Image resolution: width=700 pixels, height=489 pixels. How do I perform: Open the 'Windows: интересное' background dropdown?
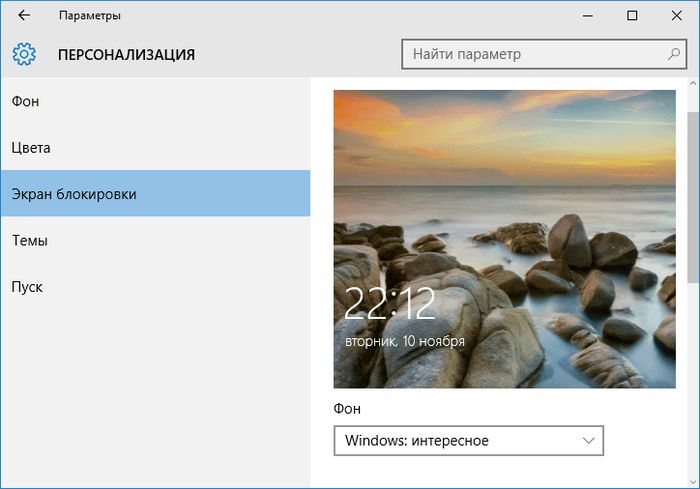(468, 440)
